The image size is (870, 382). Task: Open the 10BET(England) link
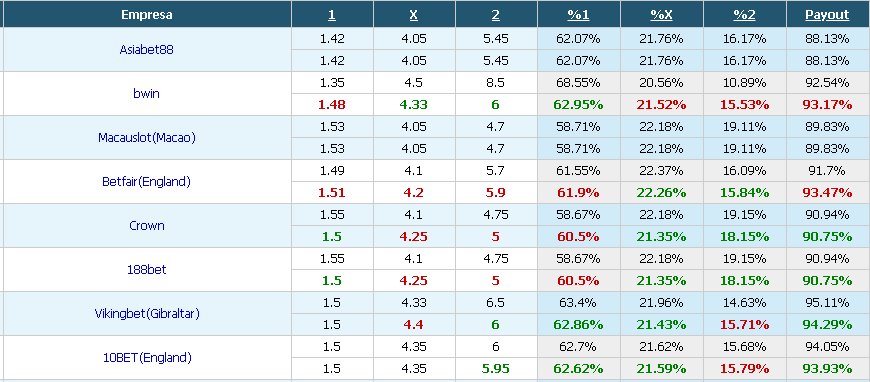coord(146,358)
